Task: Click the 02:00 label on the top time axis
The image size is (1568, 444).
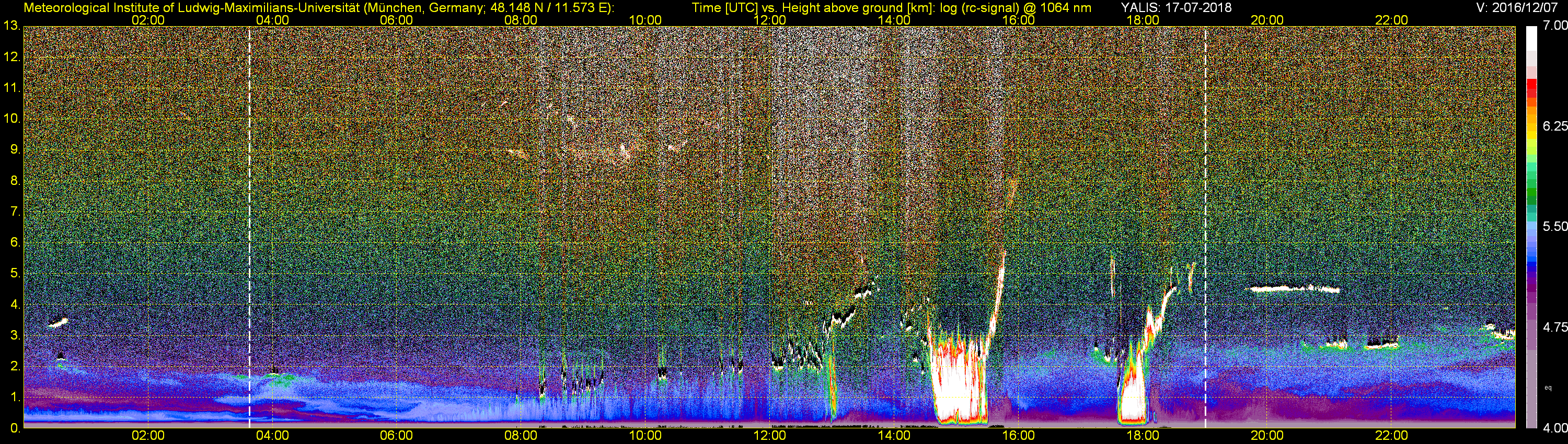Action: (148, 20)
